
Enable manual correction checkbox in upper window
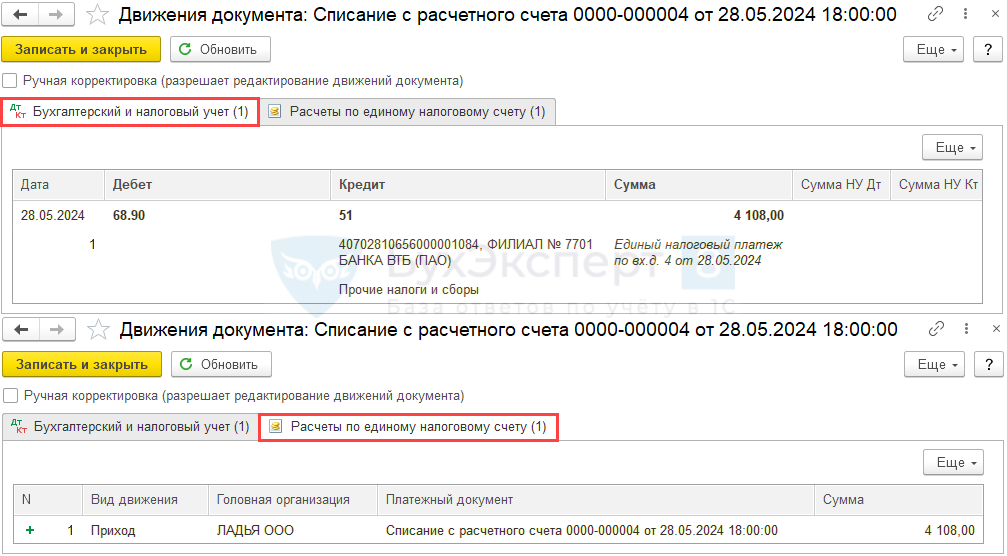10,81
